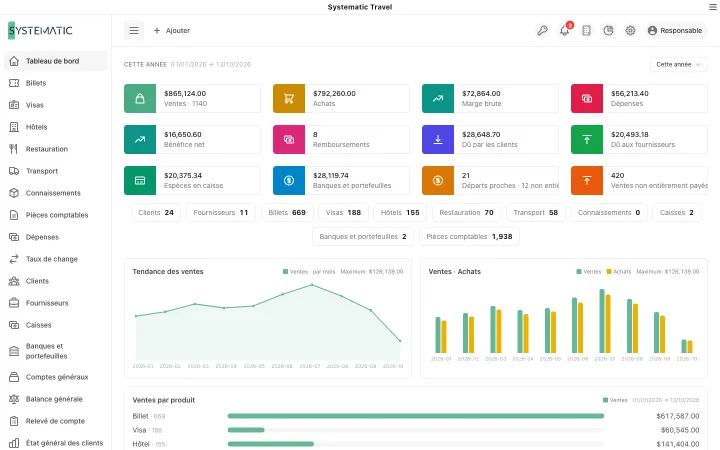Open Clients in sidebar

point(56,281)
